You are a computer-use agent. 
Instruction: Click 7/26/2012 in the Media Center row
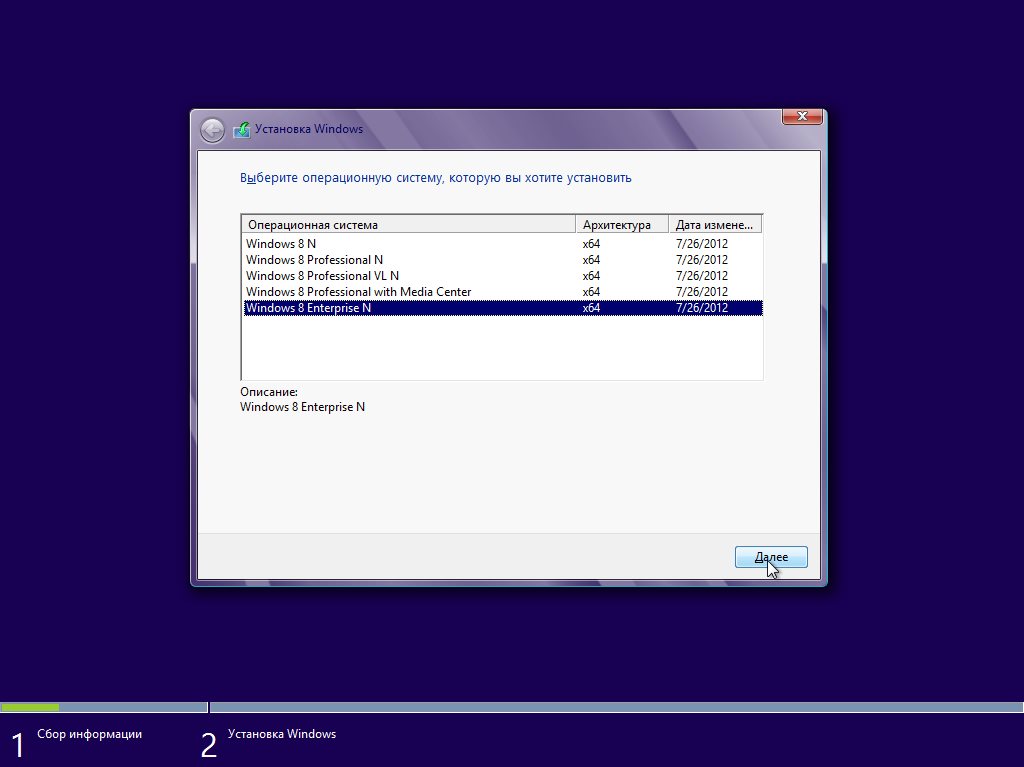[701, 291]
